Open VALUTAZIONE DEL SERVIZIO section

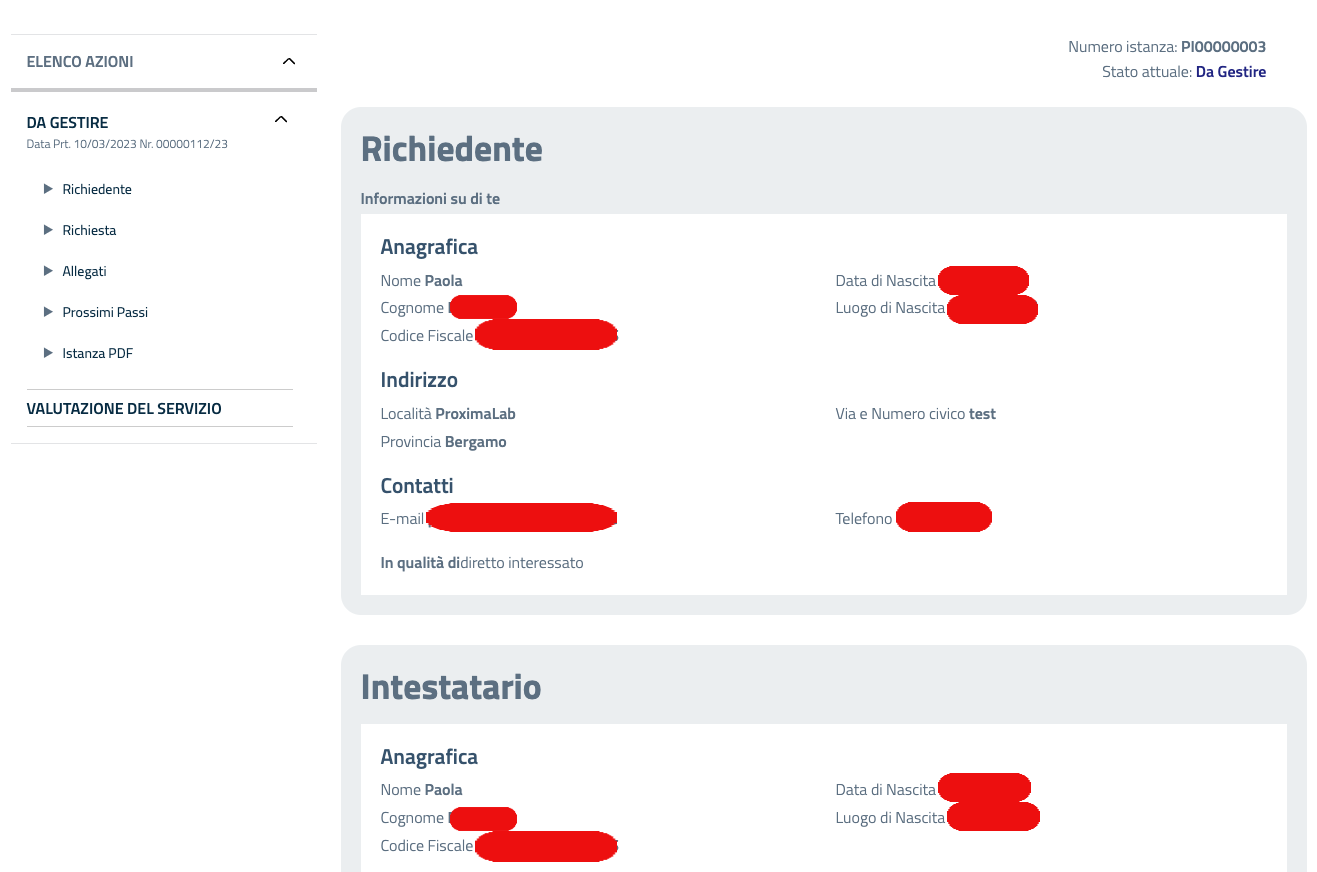pos(124,409)
